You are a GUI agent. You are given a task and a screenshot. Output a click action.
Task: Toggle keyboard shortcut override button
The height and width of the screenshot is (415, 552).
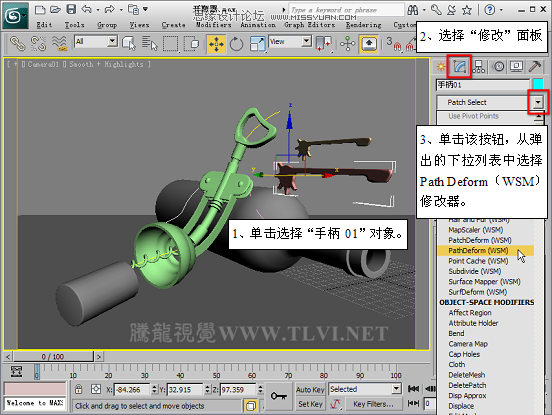tap(369, 44)
